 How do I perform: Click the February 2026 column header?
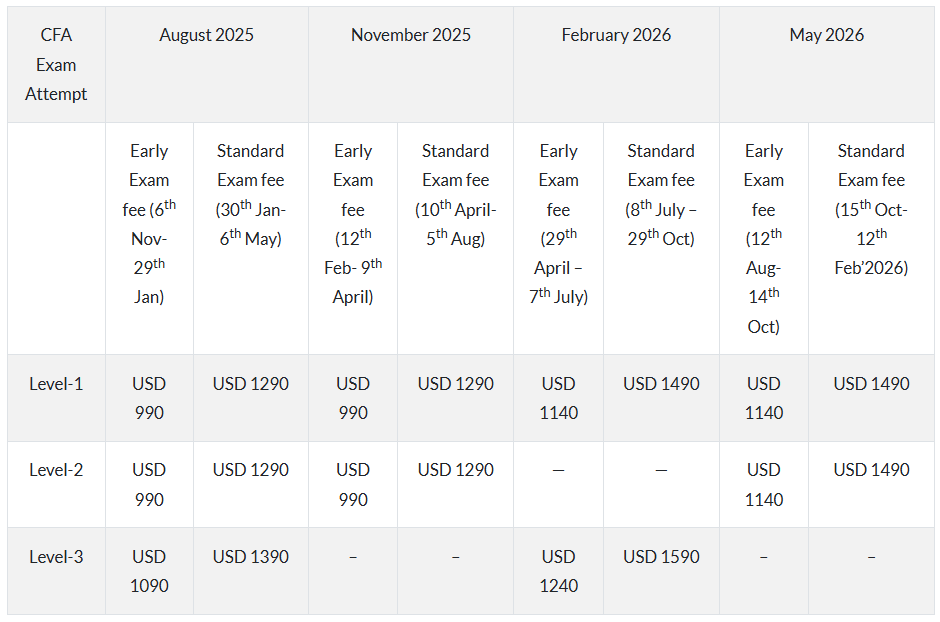click(x=616, y=35)
